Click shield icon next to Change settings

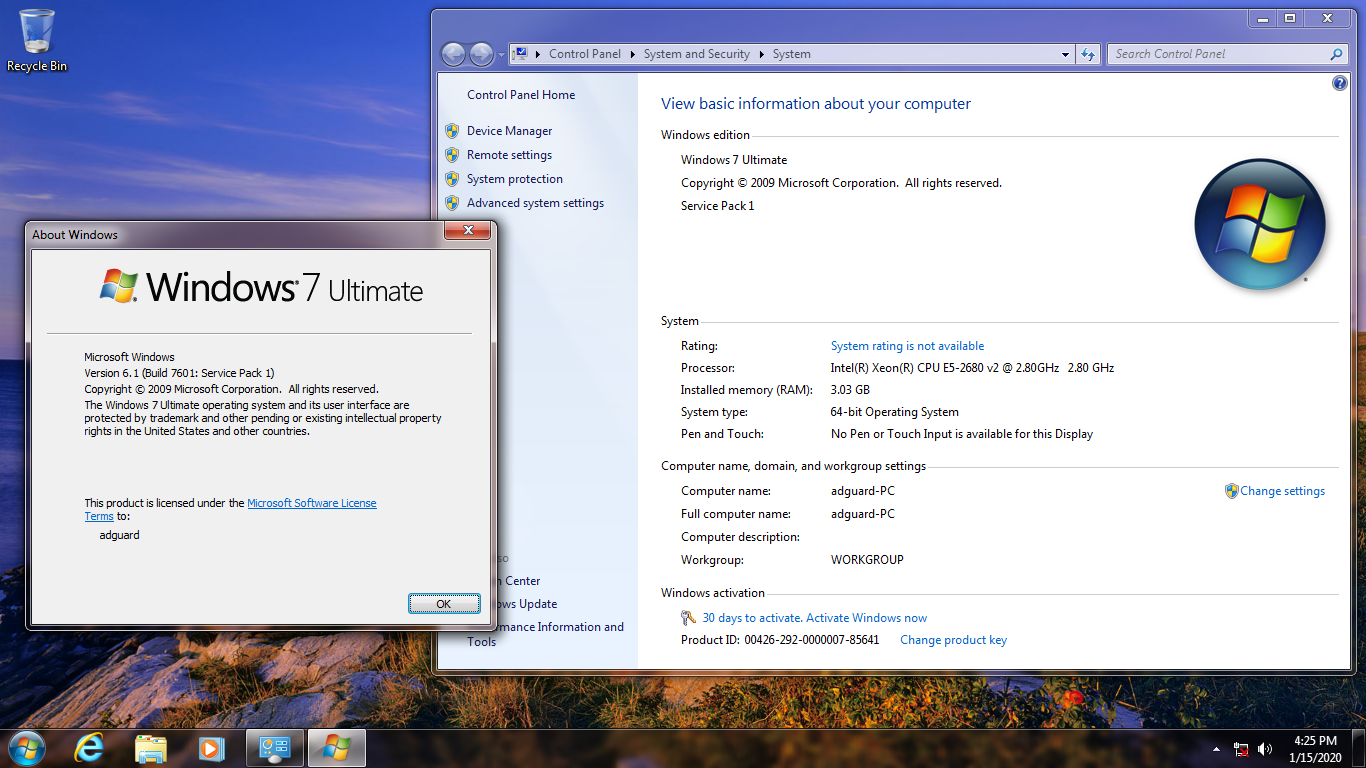pyautogui.click(x=1232, y=491)
